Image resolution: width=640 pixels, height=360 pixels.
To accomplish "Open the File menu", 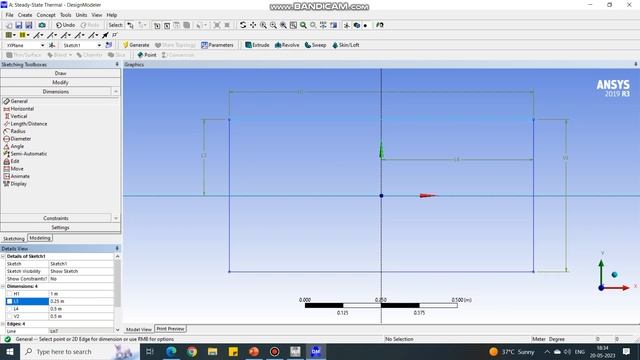I will pos(9,15).
